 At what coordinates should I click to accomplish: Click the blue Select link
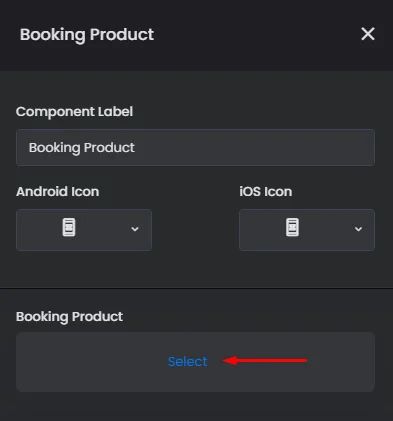188,361
